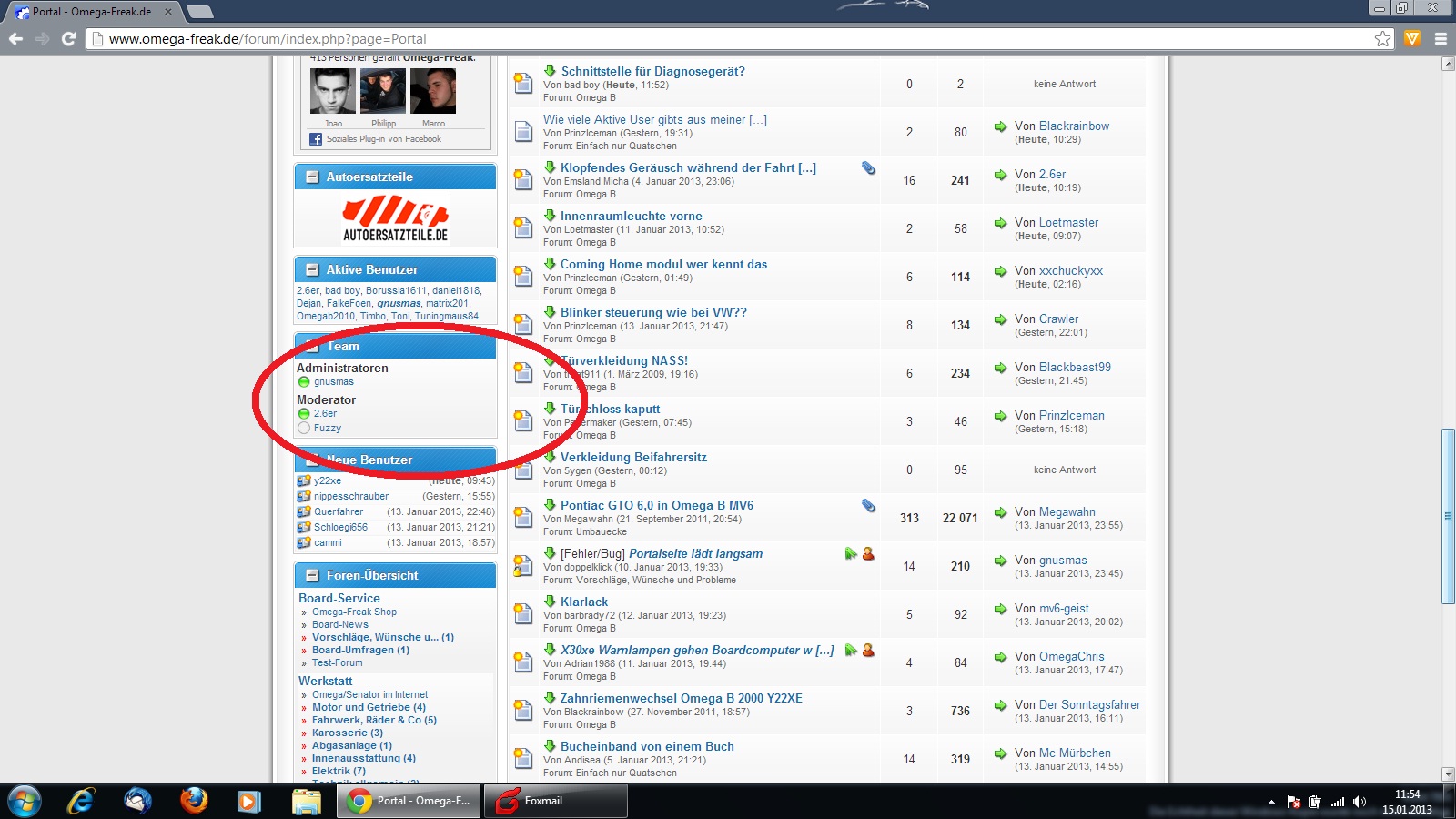
Task: Click the Autoersatzteile.de banner
Action: 395,221
